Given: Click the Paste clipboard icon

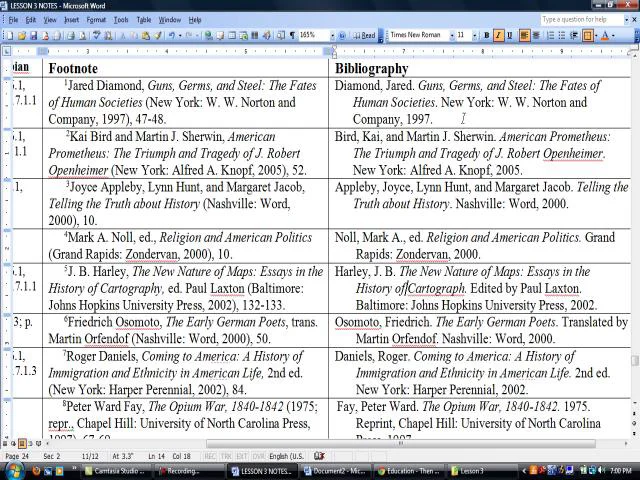Looking at the screenshot, I should click(146, 36).
